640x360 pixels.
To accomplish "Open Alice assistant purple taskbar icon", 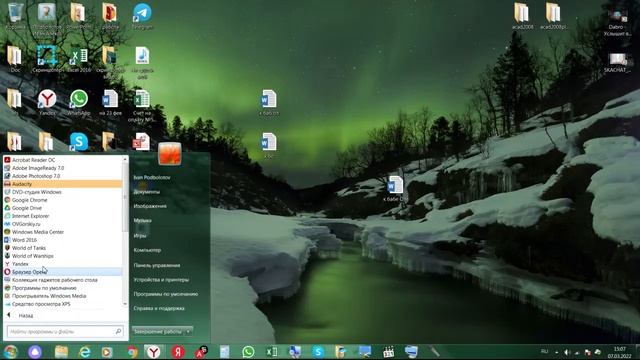I will coord(35,352).
